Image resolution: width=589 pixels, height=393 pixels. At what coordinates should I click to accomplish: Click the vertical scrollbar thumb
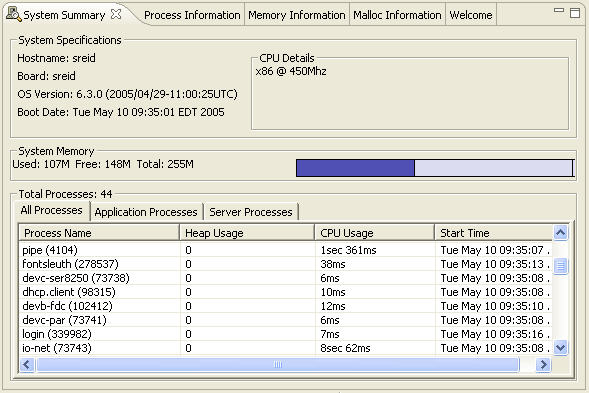coord(560,266)
